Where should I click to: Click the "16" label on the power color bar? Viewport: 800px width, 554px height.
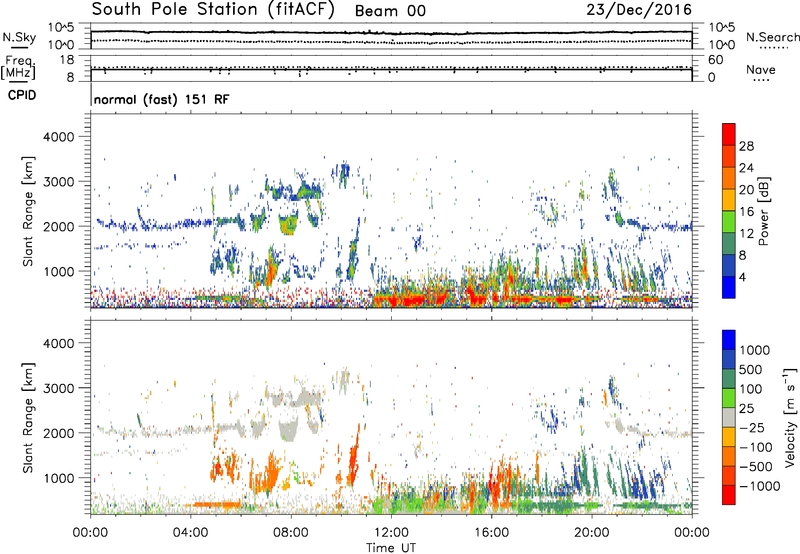click(746, 212)
